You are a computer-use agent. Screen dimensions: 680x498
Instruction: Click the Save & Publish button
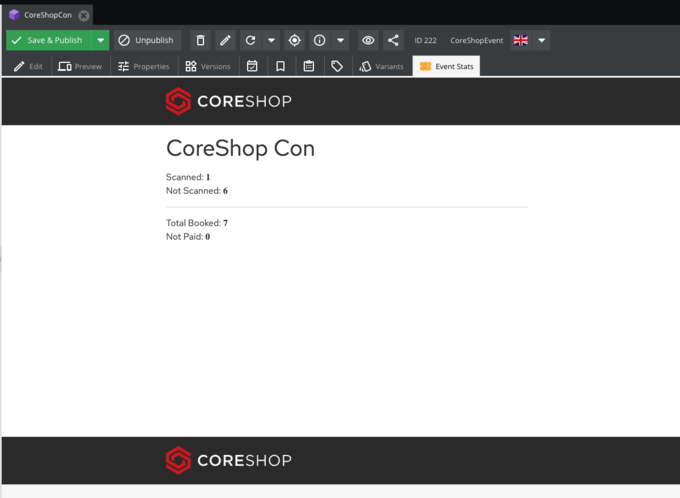tap(49, 40)
